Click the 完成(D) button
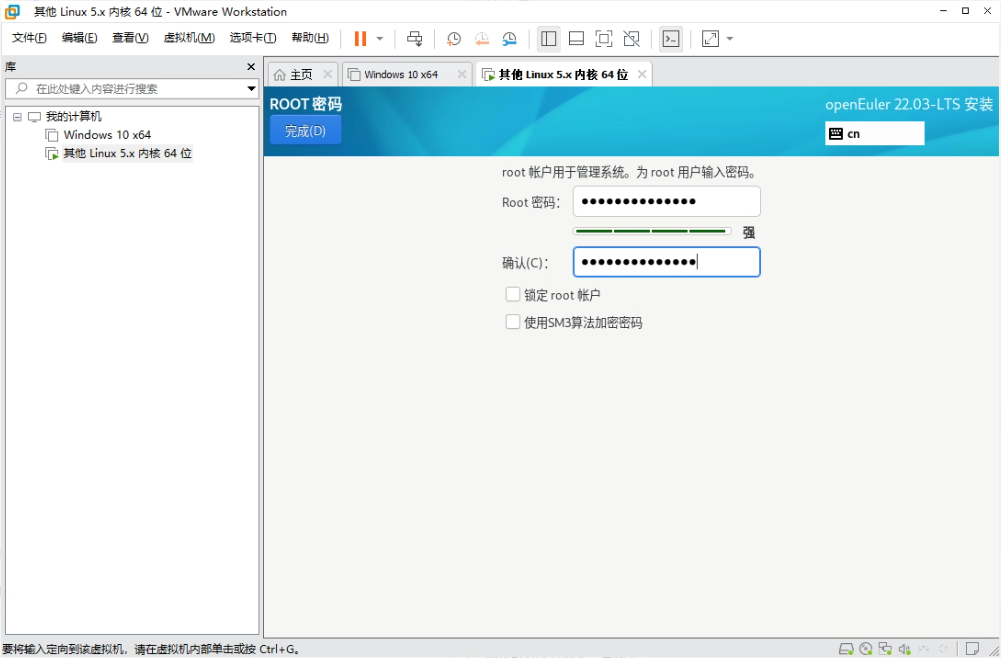 305,131
